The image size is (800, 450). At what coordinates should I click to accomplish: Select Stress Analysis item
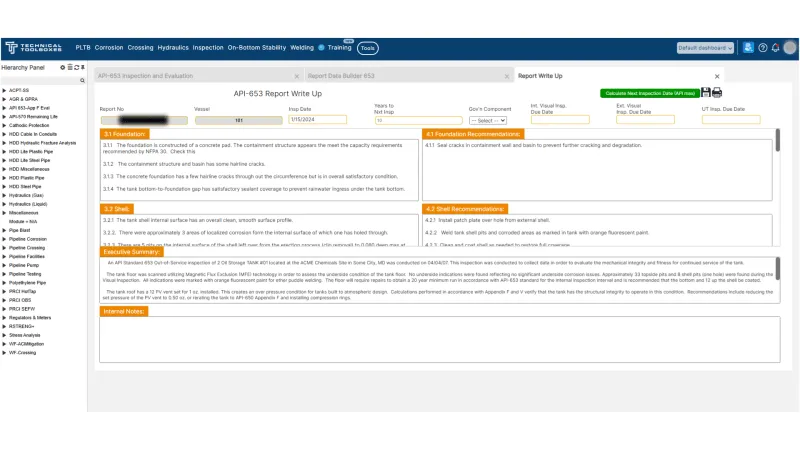[24, 335]
